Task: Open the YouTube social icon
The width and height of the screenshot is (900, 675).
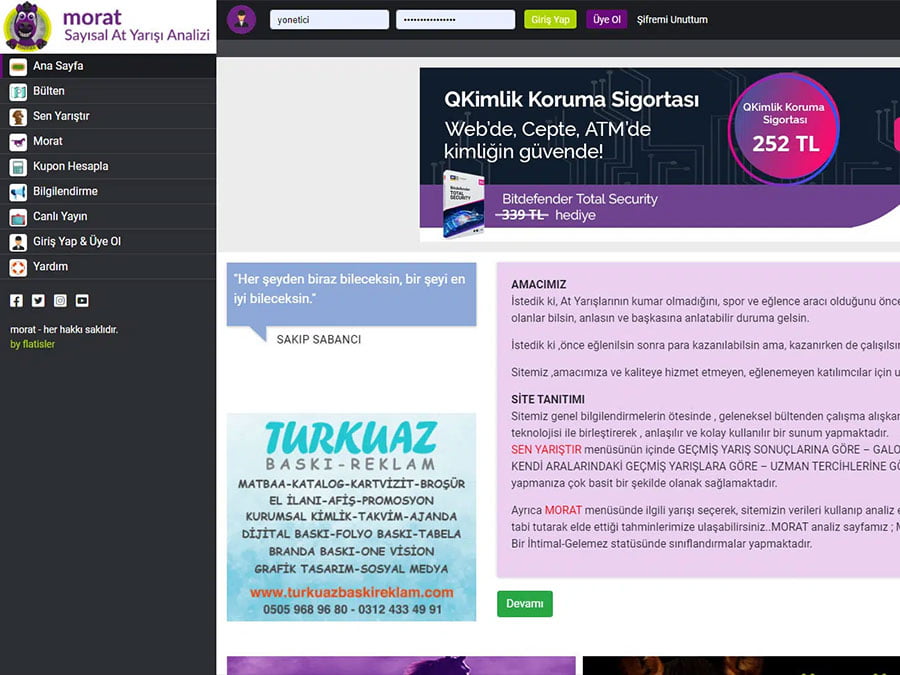Action: [82, 301]
